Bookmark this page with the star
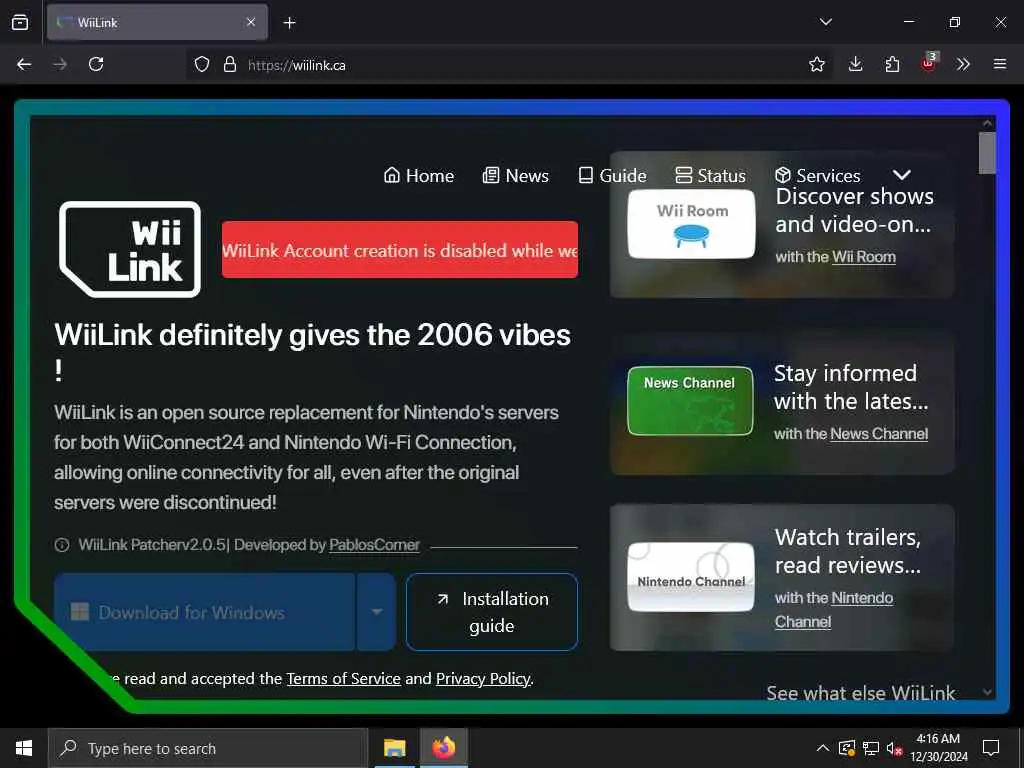The image size is (1024, 768). pos(816,64)
